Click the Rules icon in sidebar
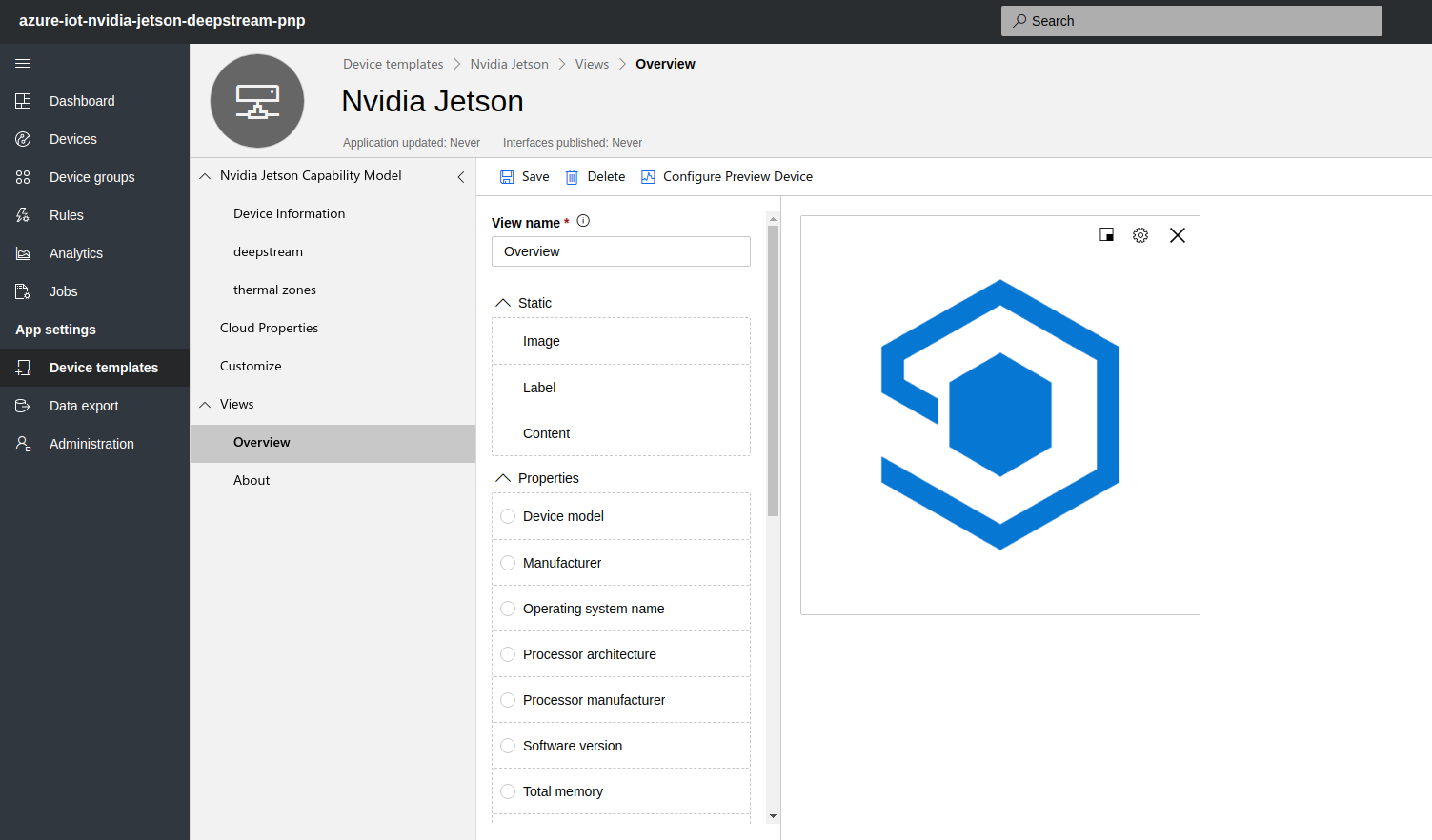 [x=23, y=215]
